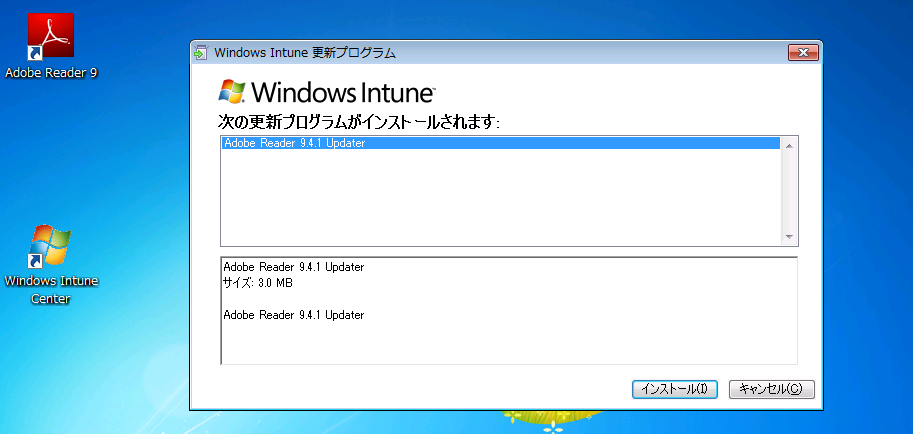Close the Windows Intune 更新プログラム dialog
Screen dimensions: 913x434
tap(804, 53)
